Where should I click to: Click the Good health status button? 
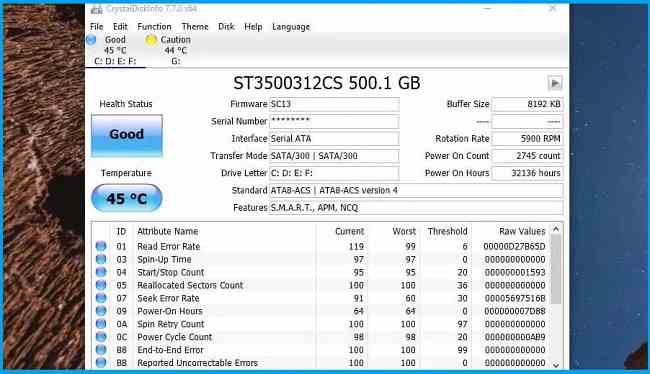click(126, 135)
